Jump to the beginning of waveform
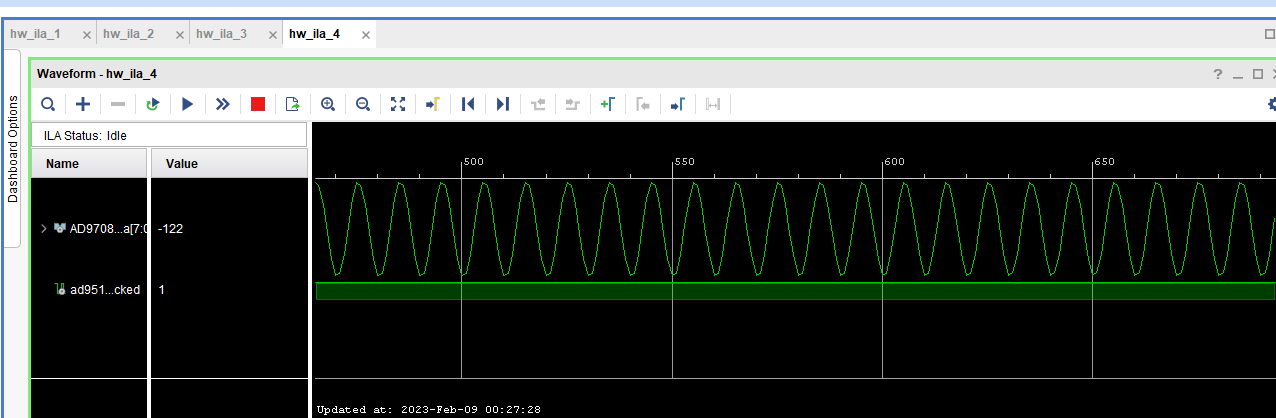 tap(467, 104)
